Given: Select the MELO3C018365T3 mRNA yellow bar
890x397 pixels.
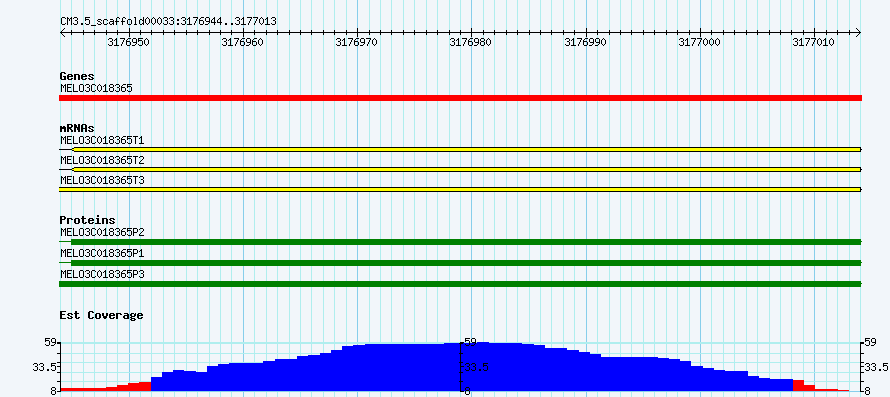Looking at the screenshot, I should (460, 189).
